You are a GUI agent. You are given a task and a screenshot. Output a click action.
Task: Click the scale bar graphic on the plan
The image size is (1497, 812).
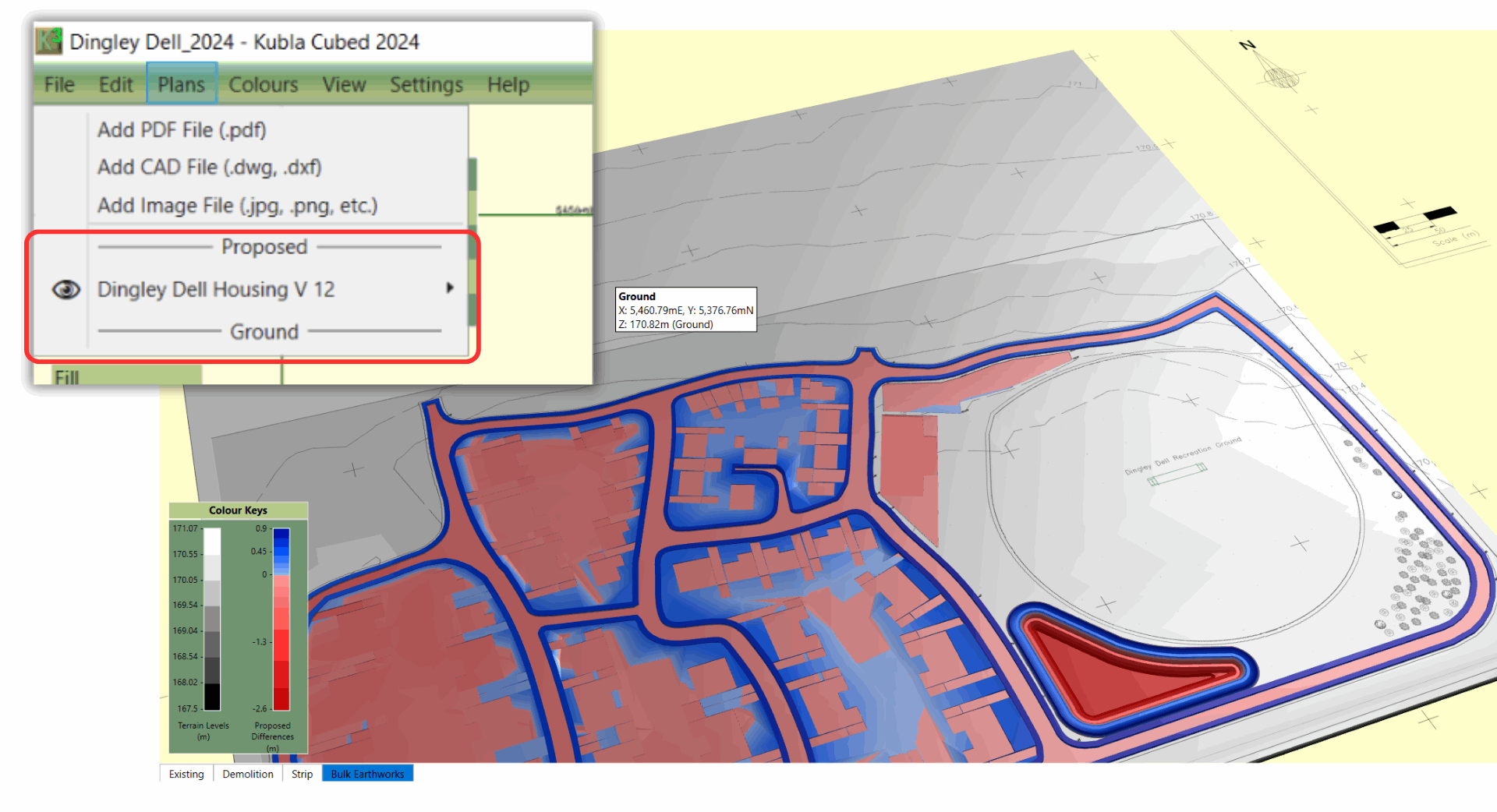coord(1416,221)
